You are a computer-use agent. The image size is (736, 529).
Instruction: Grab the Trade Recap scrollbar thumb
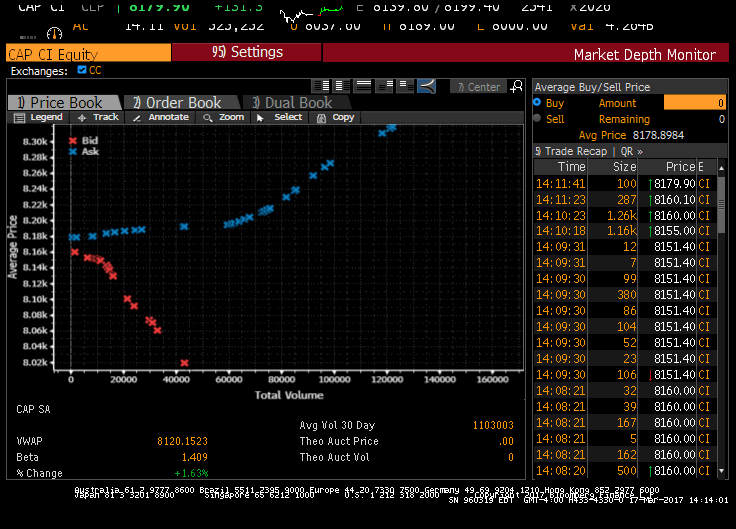click(721, 204)
